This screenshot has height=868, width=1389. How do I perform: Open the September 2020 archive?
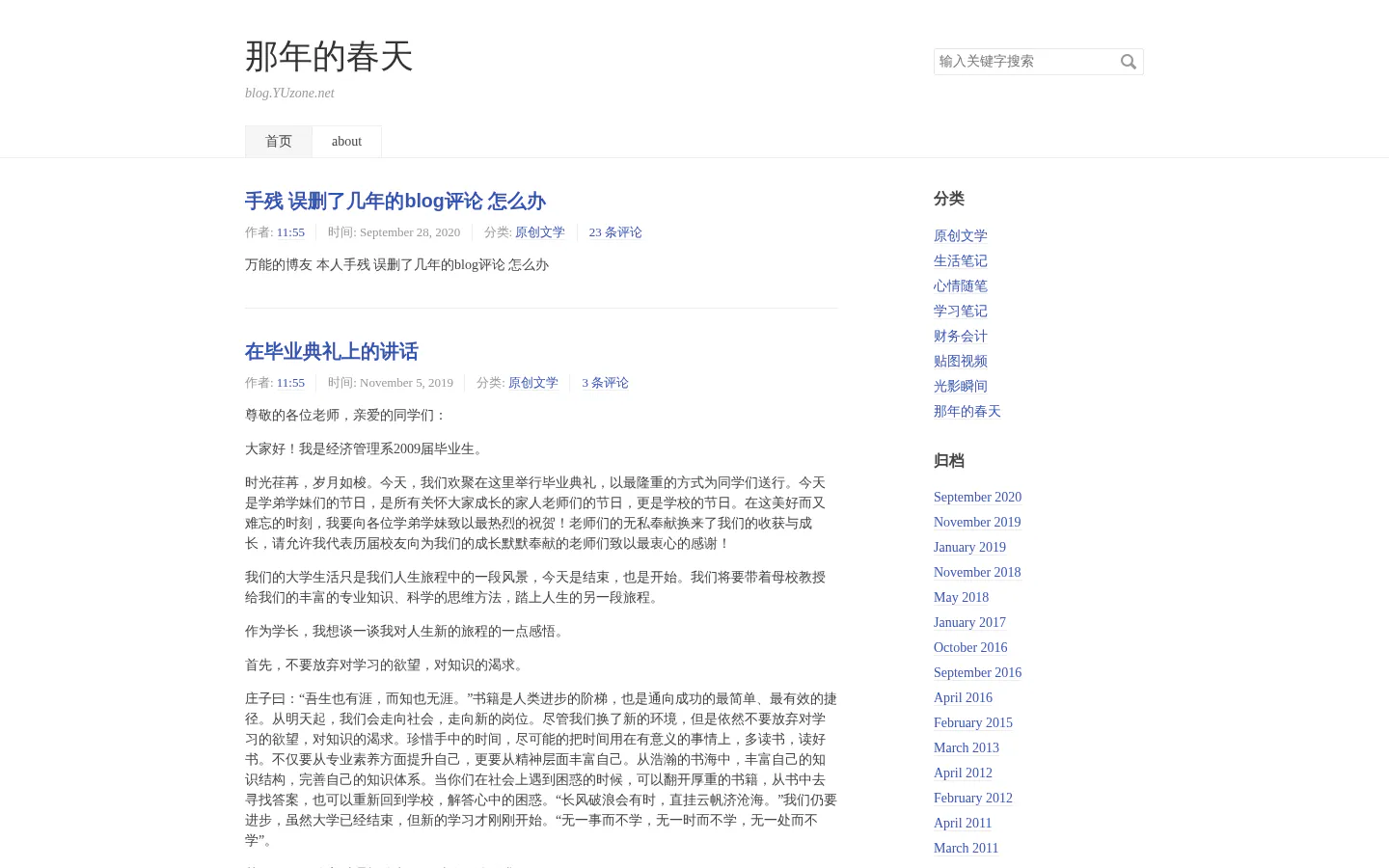coord(977,498)
